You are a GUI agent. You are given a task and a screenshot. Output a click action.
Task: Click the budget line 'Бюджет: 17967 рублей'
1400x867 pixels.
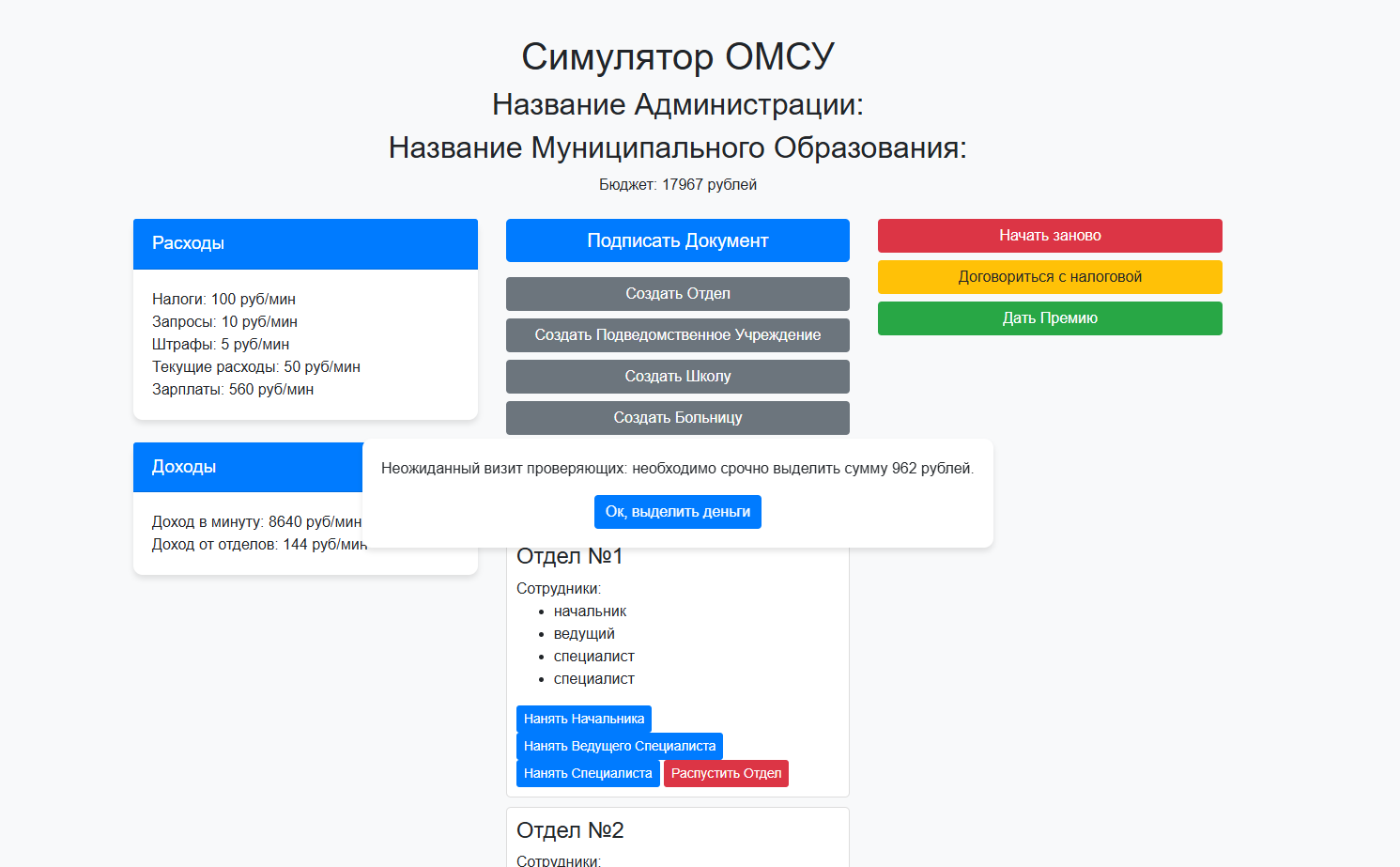coord(678,184)
